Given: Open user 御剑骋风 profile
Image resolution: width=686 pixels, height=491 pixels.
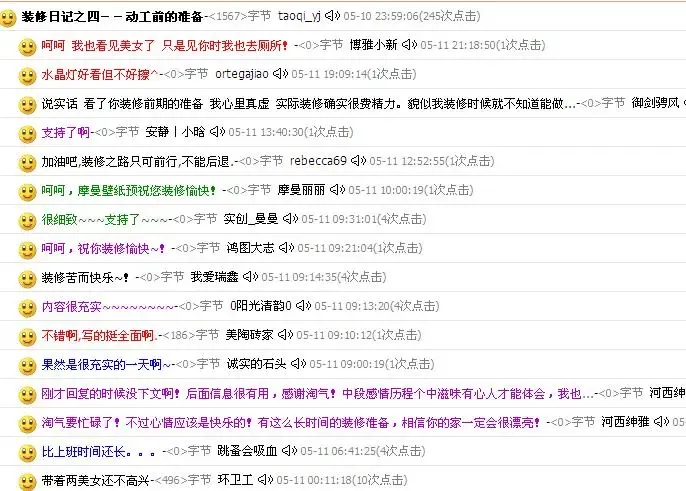Looking at the screenshot, I should coord(655,103).
